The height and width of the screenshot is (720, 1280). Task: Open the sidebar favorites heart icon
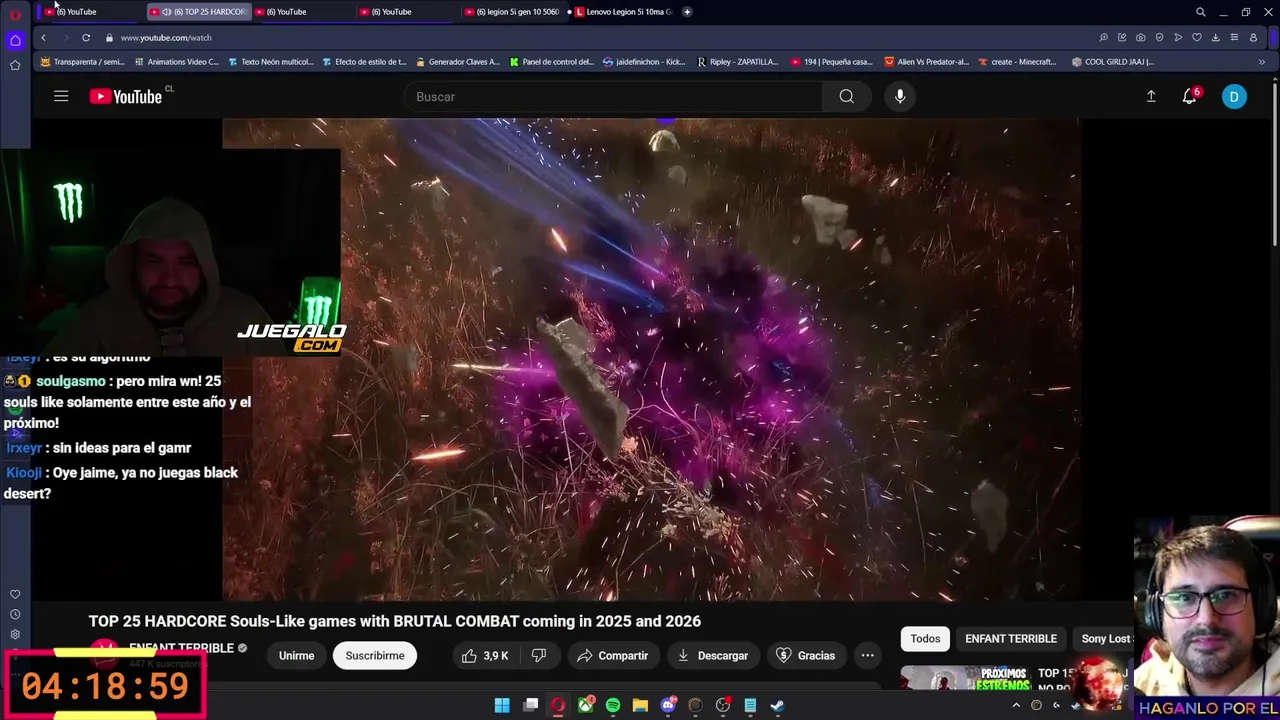click(x=15, y=594)
